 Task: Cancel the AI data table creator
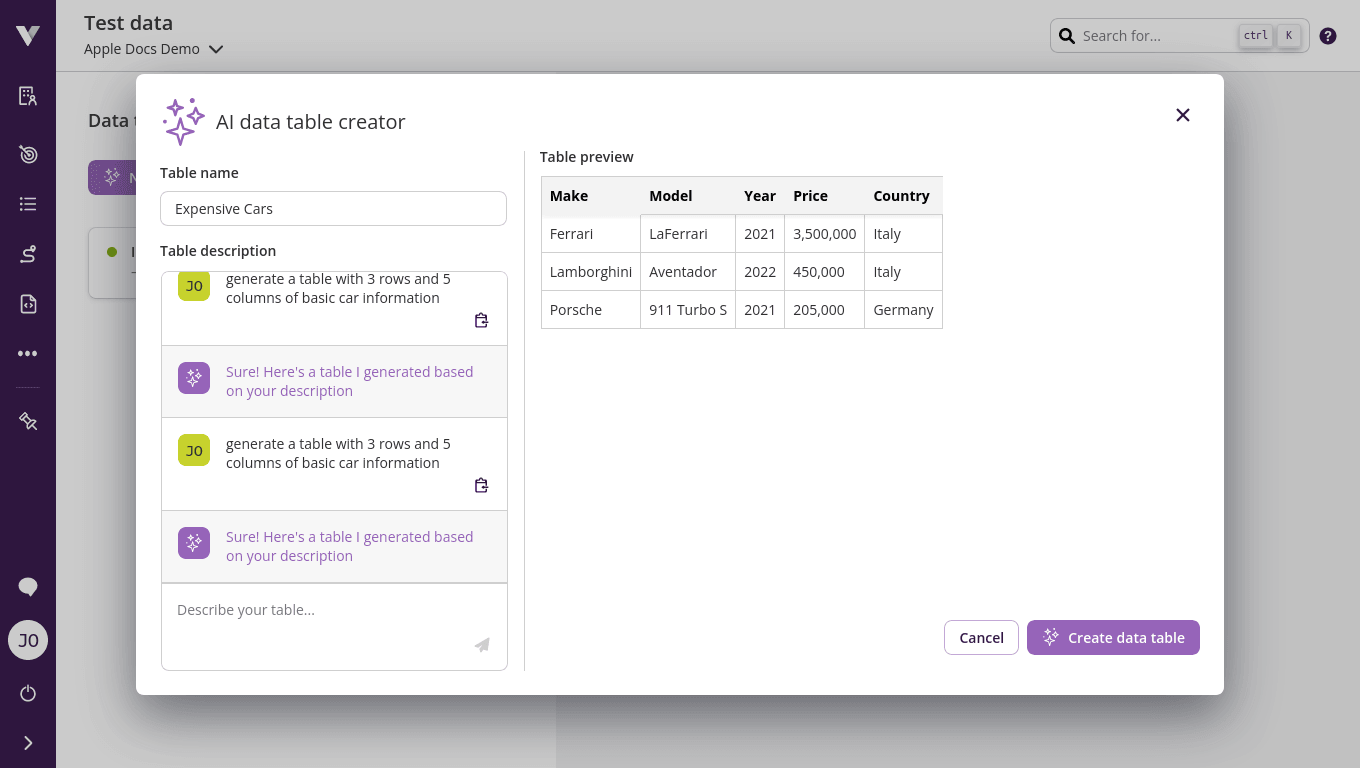point(981,637)
